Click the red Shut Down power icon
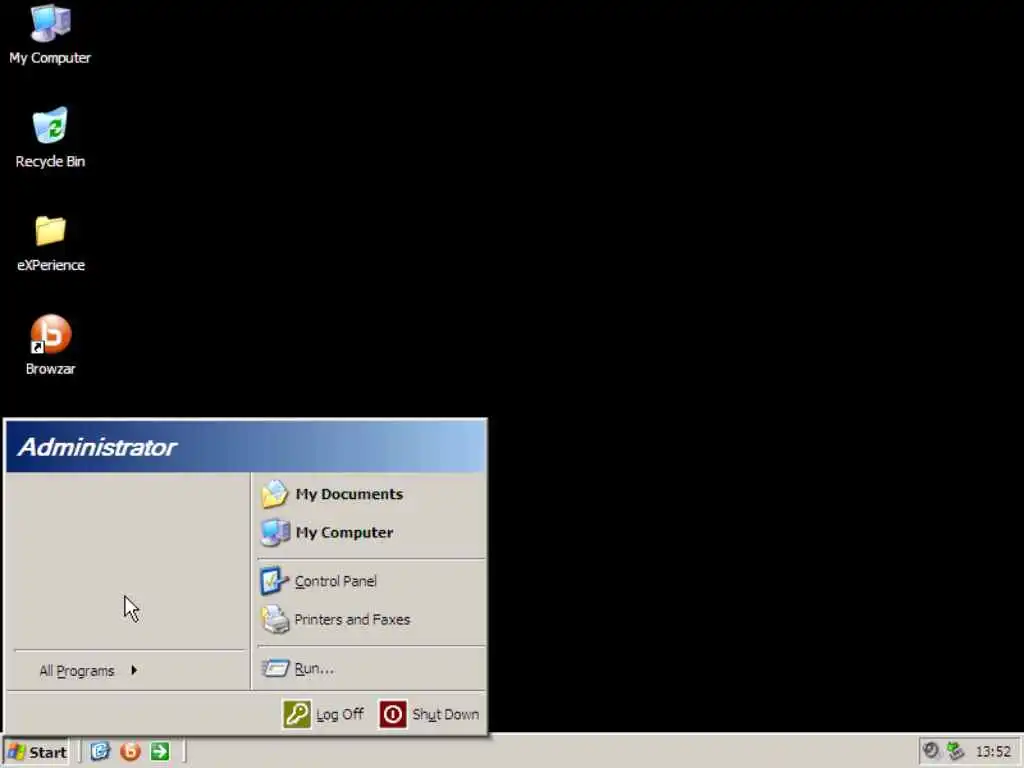 coord(393,714)
